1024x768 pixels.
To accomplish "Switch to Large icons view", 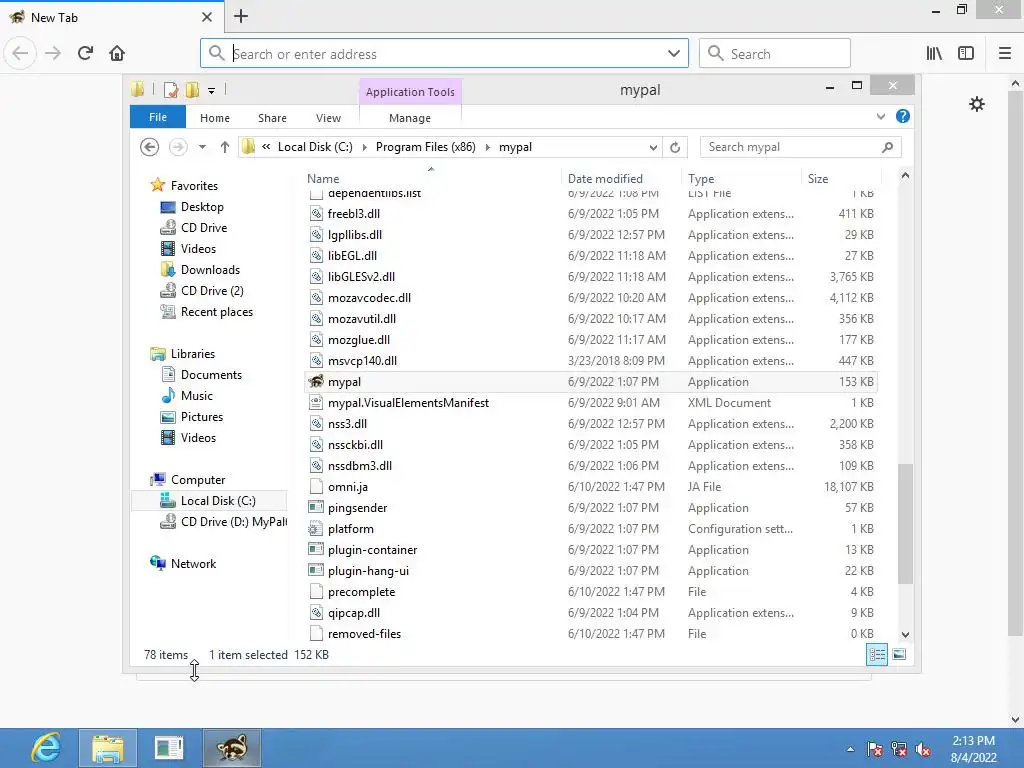I will [x=899, y=654].
